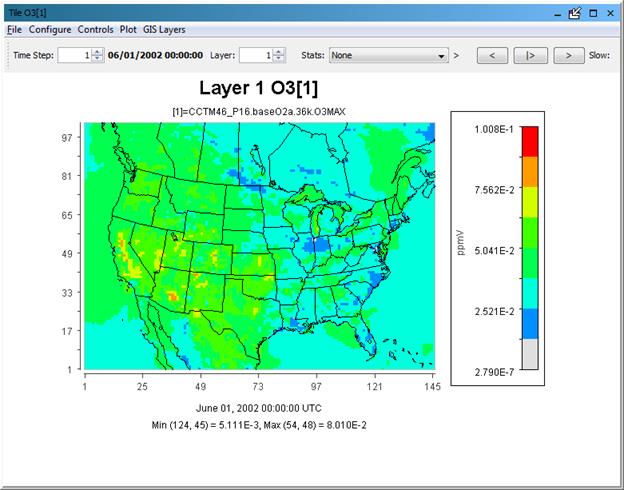
Task: Click the legend value 7.562E-2
Action: tap(494, 190)
